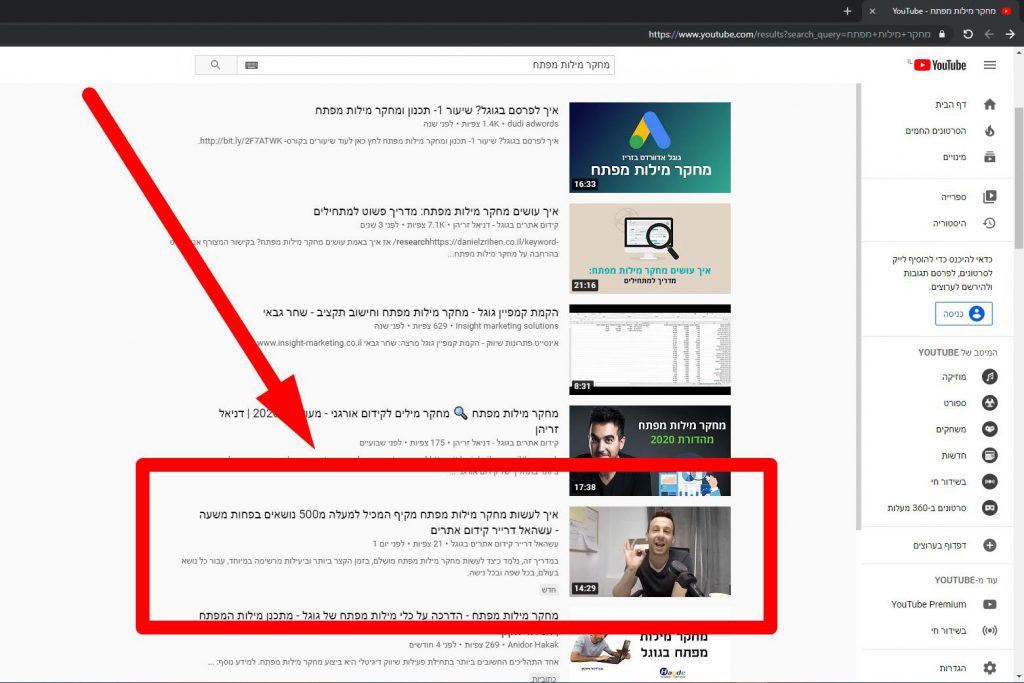Close the YouTube browser tab
The width and height of the screenshot is (1024, 683).
pos(872,11)
